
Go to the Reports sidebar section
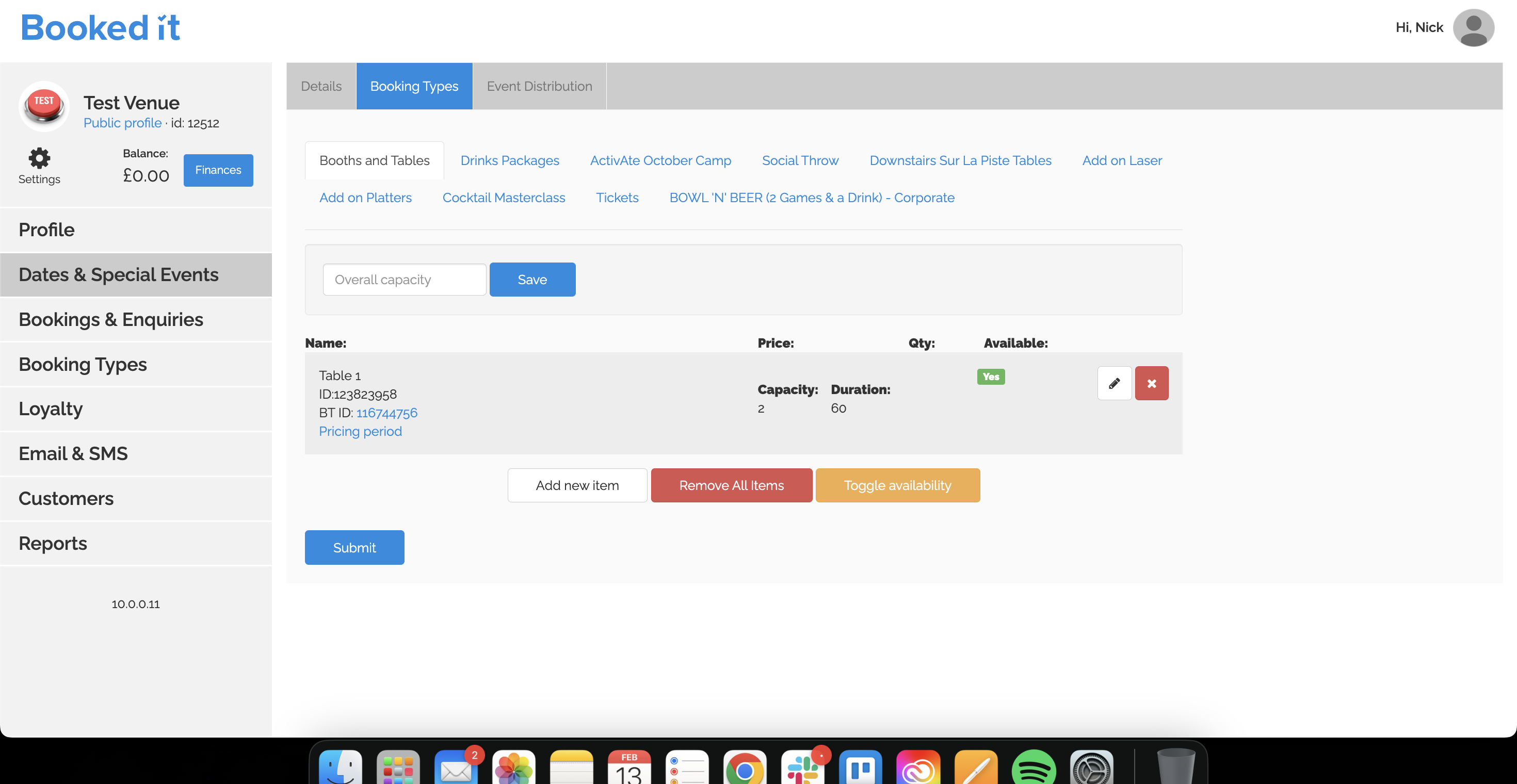point(53,543)
